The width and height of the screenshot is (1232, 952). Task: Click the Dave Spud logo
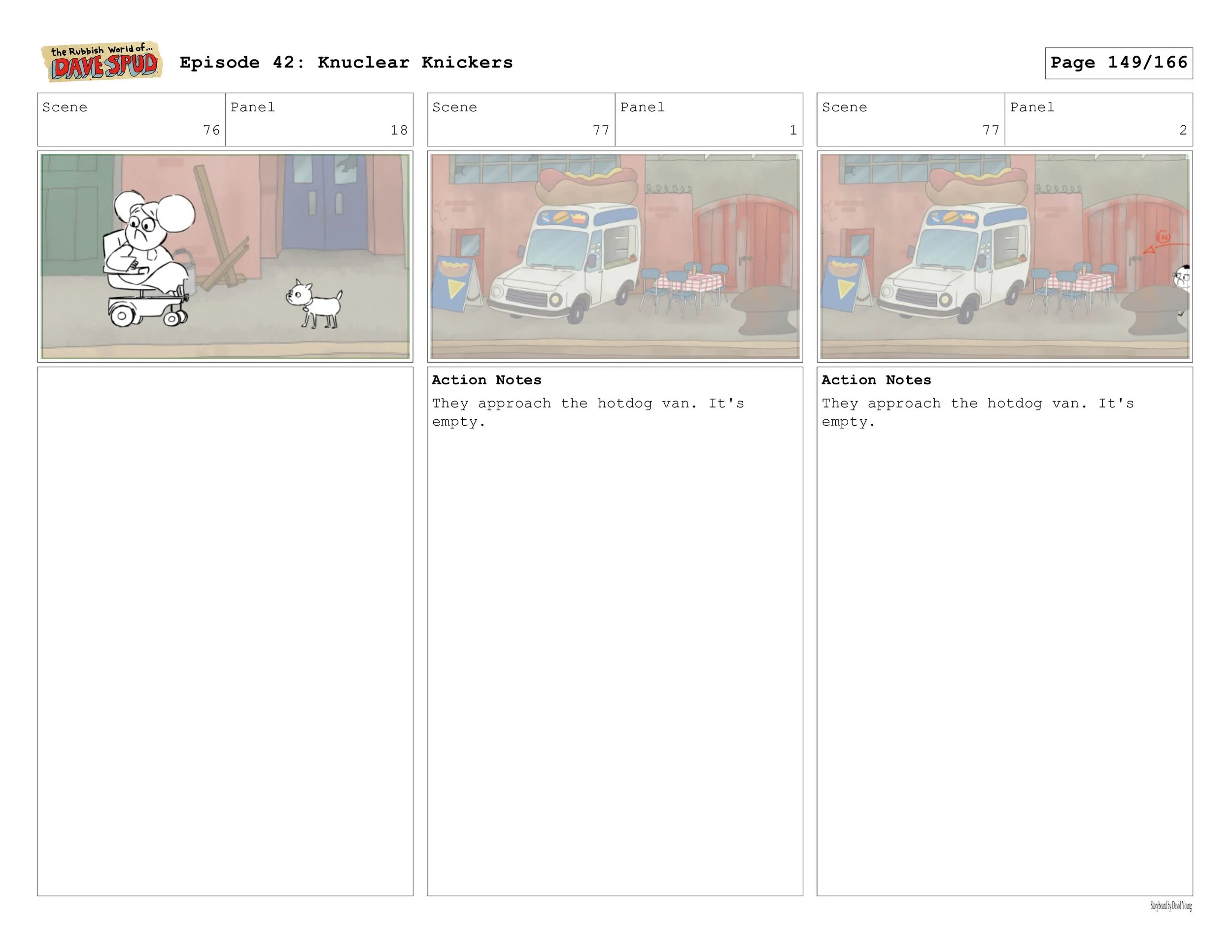(x=102, y=62)
